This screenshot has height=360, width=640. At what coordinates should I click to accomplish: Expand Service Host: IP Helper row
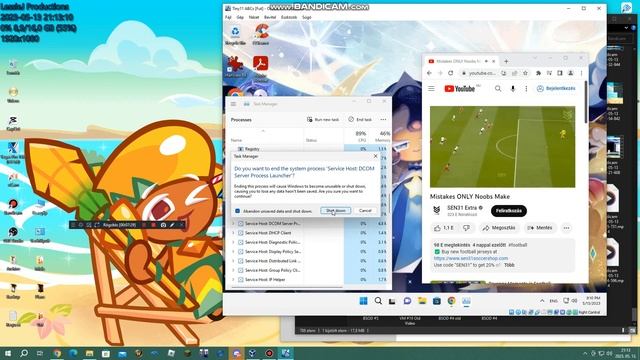(233, 280)
